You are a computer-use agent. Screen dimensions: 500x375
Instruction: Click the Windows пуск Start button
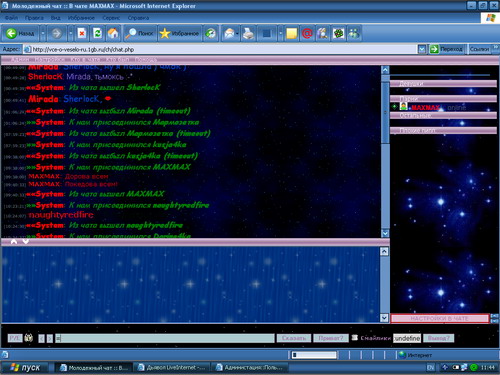point(25,367)
